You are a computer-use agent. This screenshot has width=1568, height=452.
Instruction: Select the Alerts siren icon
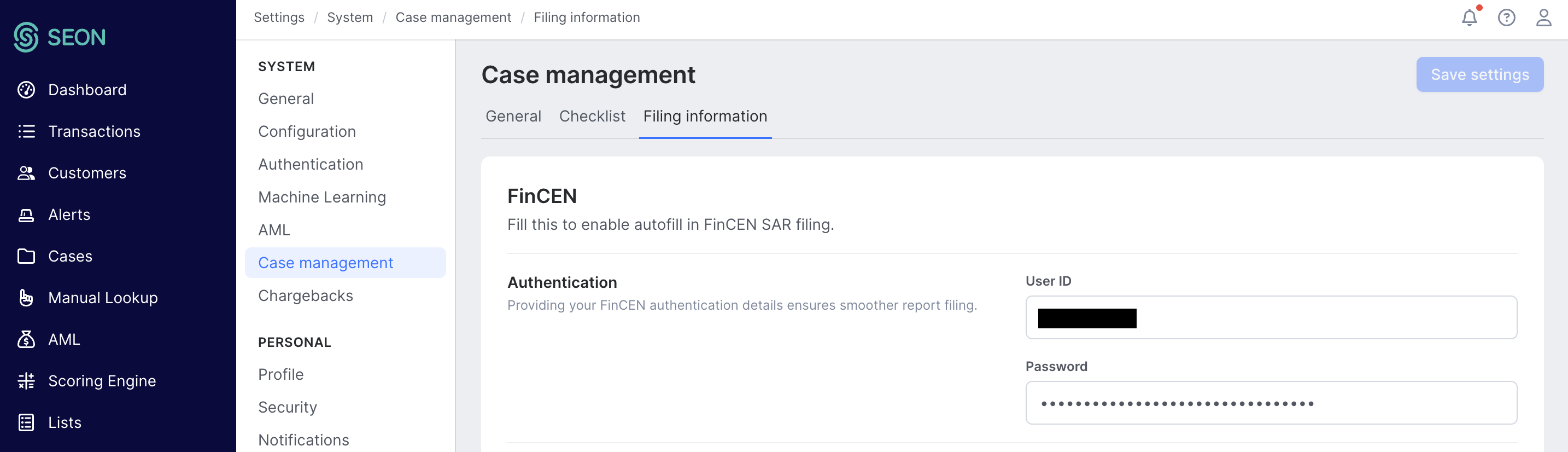click(26, 215)
